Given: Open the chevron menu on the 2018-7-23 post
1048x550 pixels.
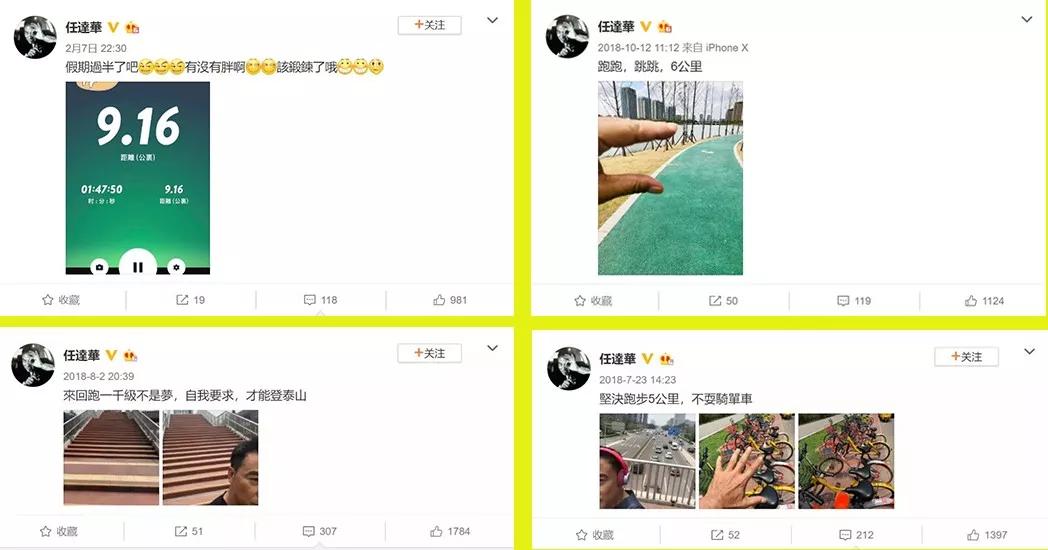Looking at the screenshot, I should (x=1029, y=352).
